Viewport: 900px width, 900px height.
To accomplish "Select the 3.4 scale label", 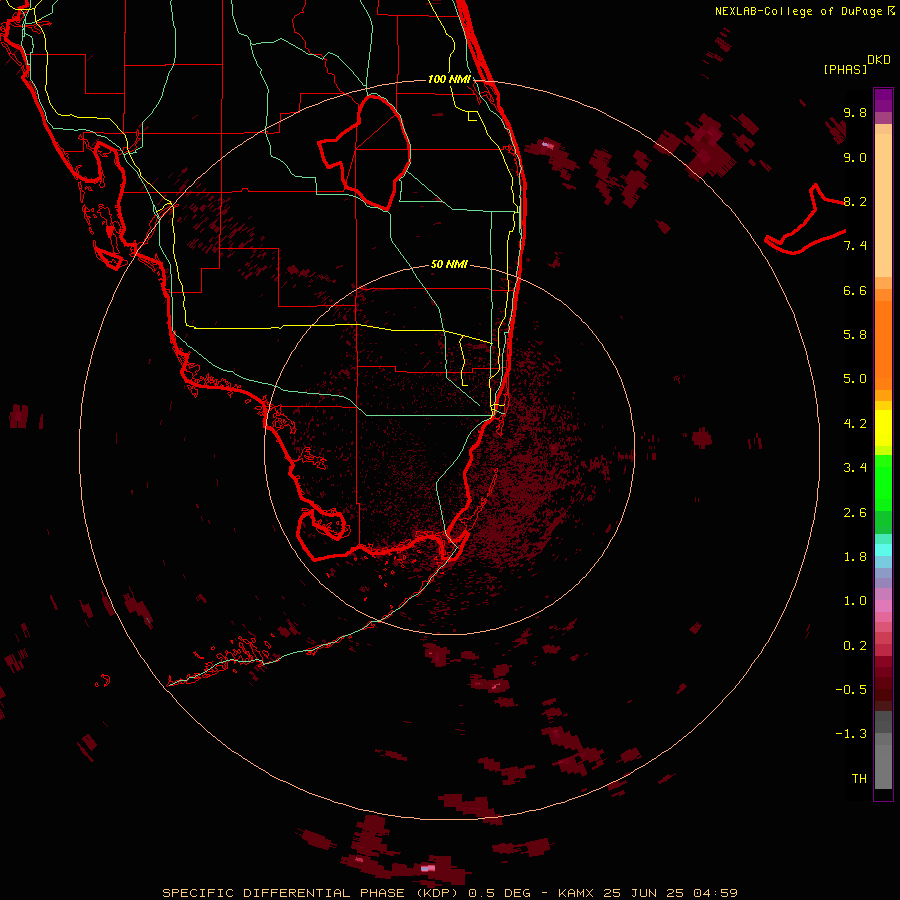I will point(855,468).
